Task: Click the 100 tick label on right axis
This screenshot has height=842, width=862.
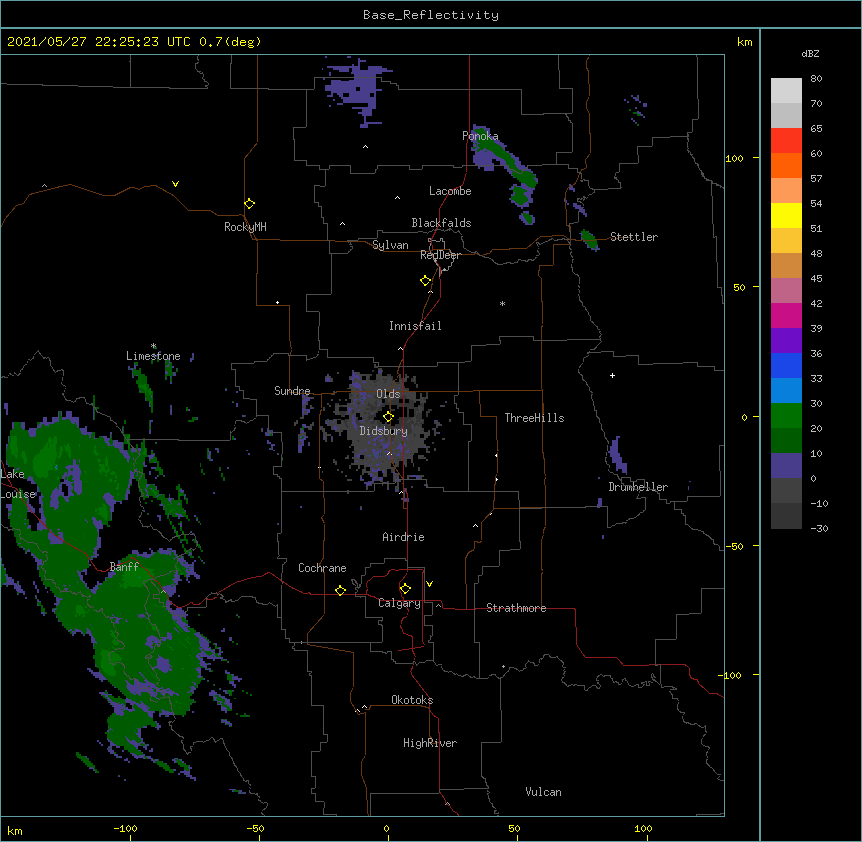Action: click(x=734, y=158)
